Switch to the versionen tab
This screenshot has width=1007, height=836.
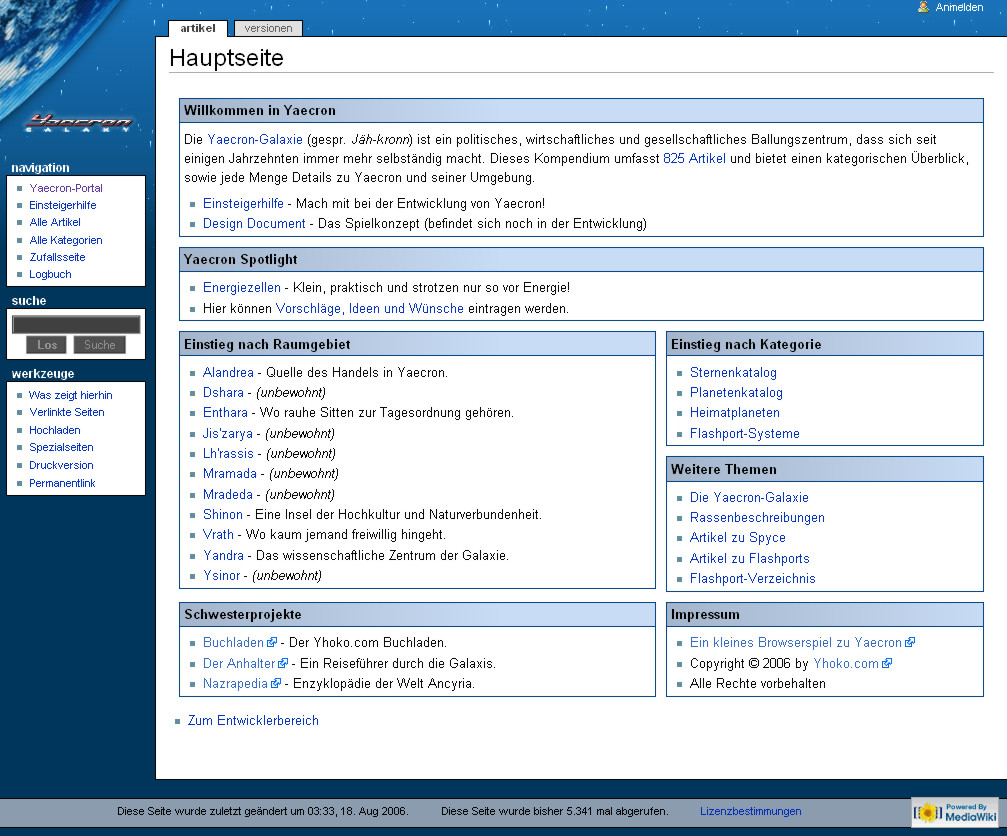pyautogui.click(x=268, y=28)
